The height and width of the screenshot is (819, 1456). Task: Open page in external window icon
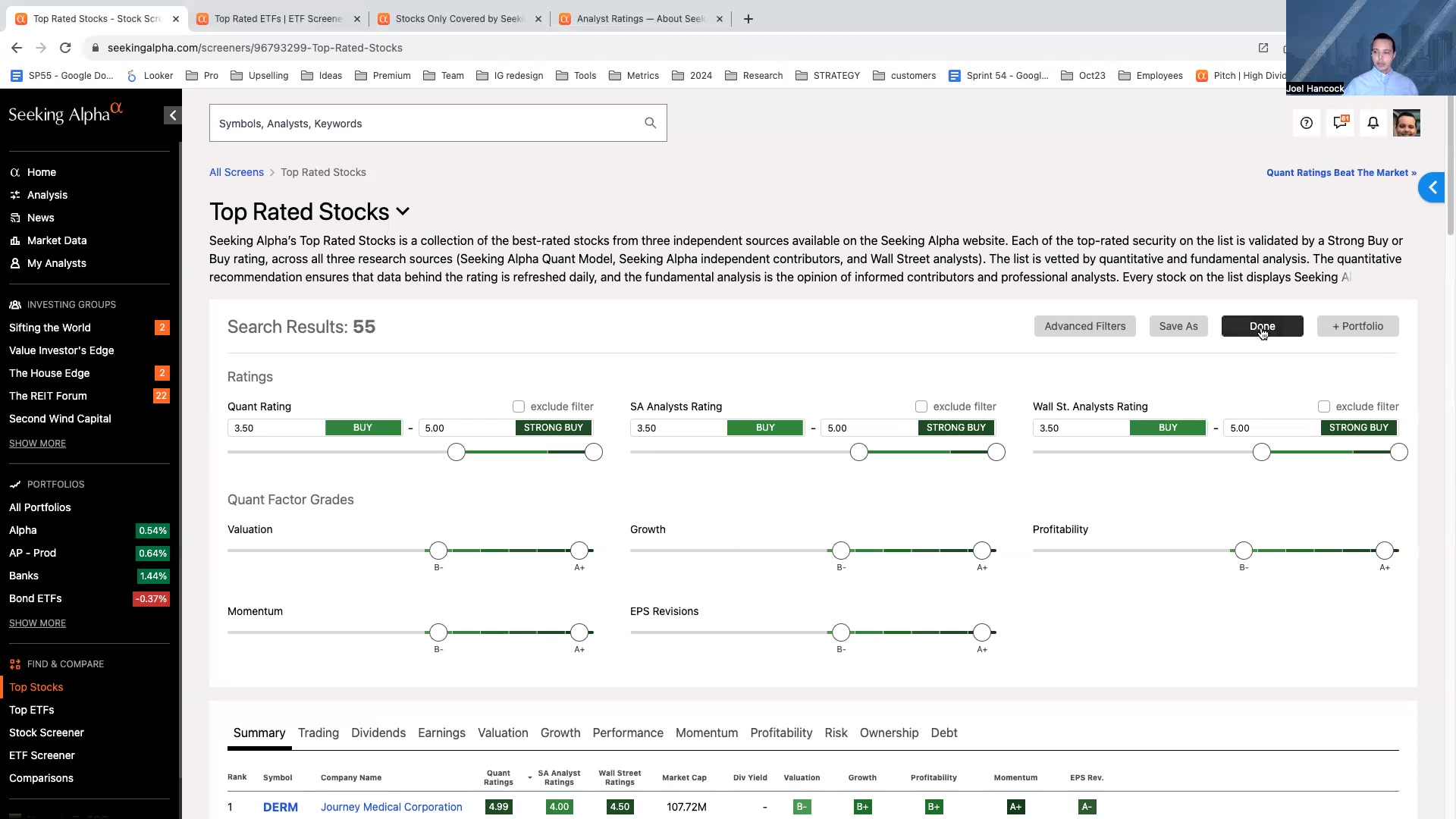pos(1263,48)
